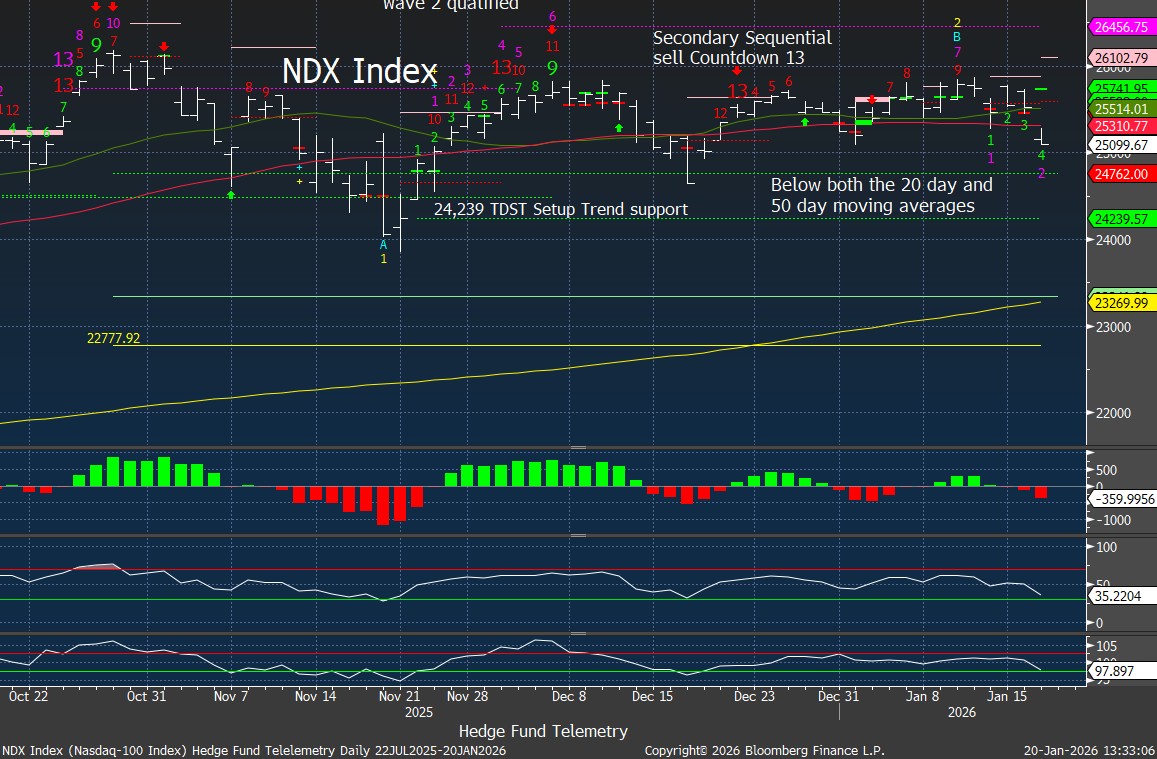
Task: Click the red 24762.00 price axis label
Action: pyautogui.click(x=1120, y=173)
